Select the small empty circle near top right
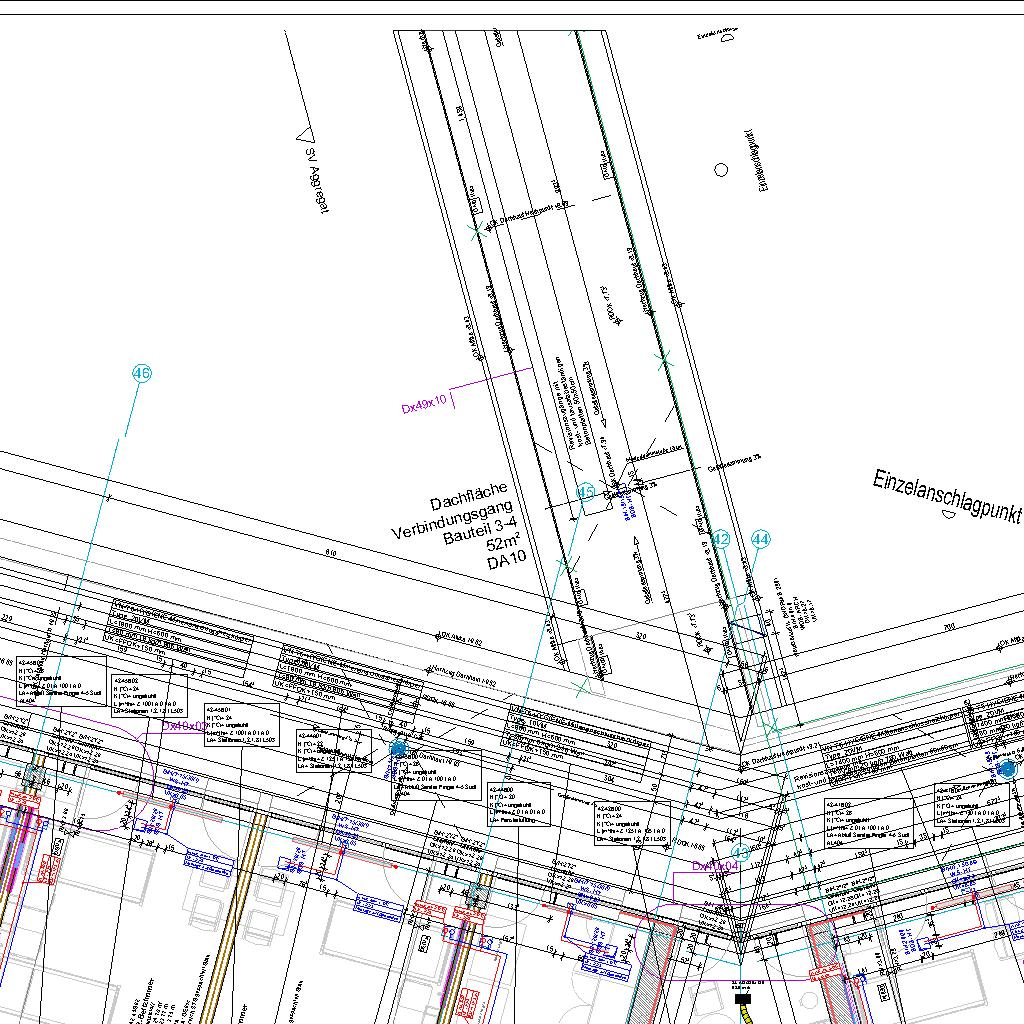 coord(721,170)
